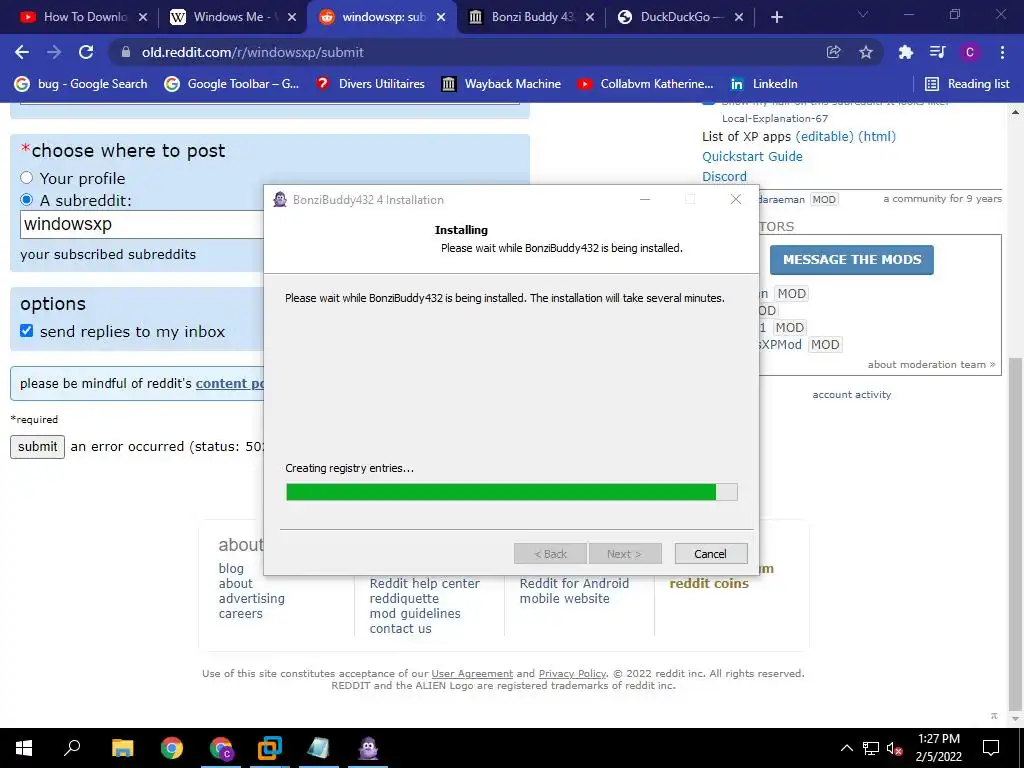Select the Your profile radio button
This screenshot has height=768, width=1024.
(27, 178)
